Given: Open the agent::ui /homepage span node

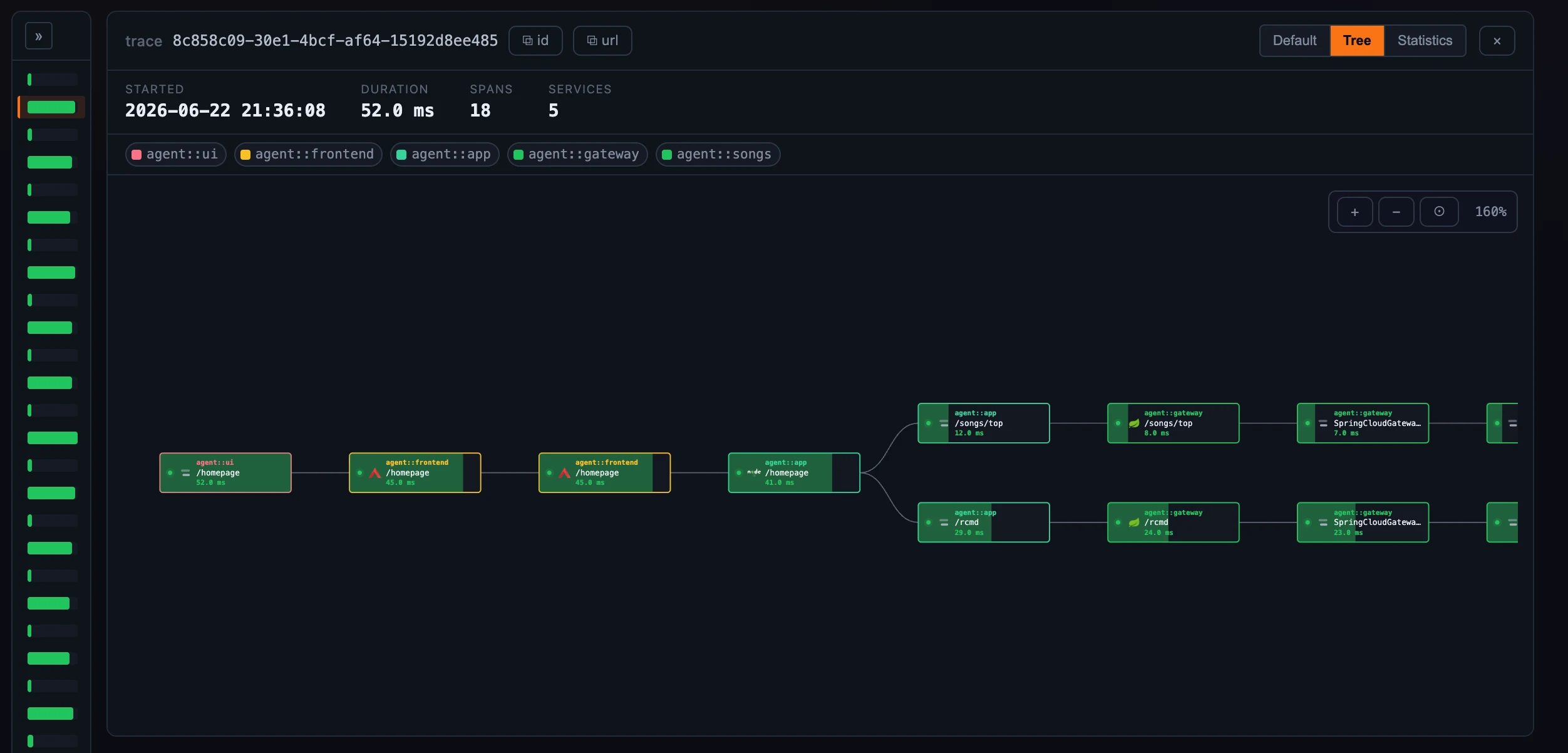Looking at the screenshot, I should [225, 473].
